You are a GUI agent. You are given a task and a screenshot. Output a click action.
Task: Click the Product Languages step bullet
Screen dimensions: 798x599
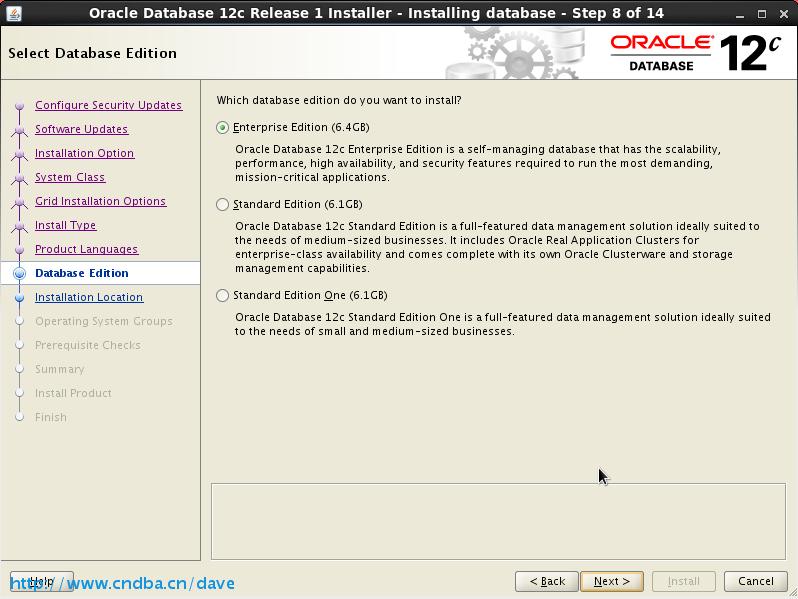point(19,249)
